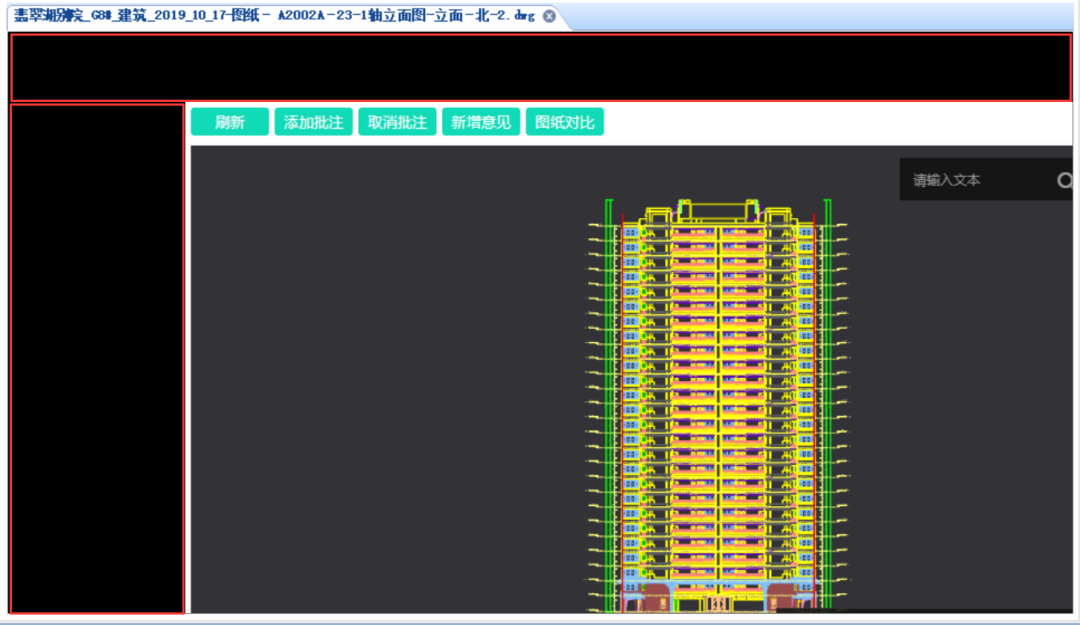Select the A2002A elevation drawing tab
The height and width of the screenshot is (625, 1080).
click(274, 16)
